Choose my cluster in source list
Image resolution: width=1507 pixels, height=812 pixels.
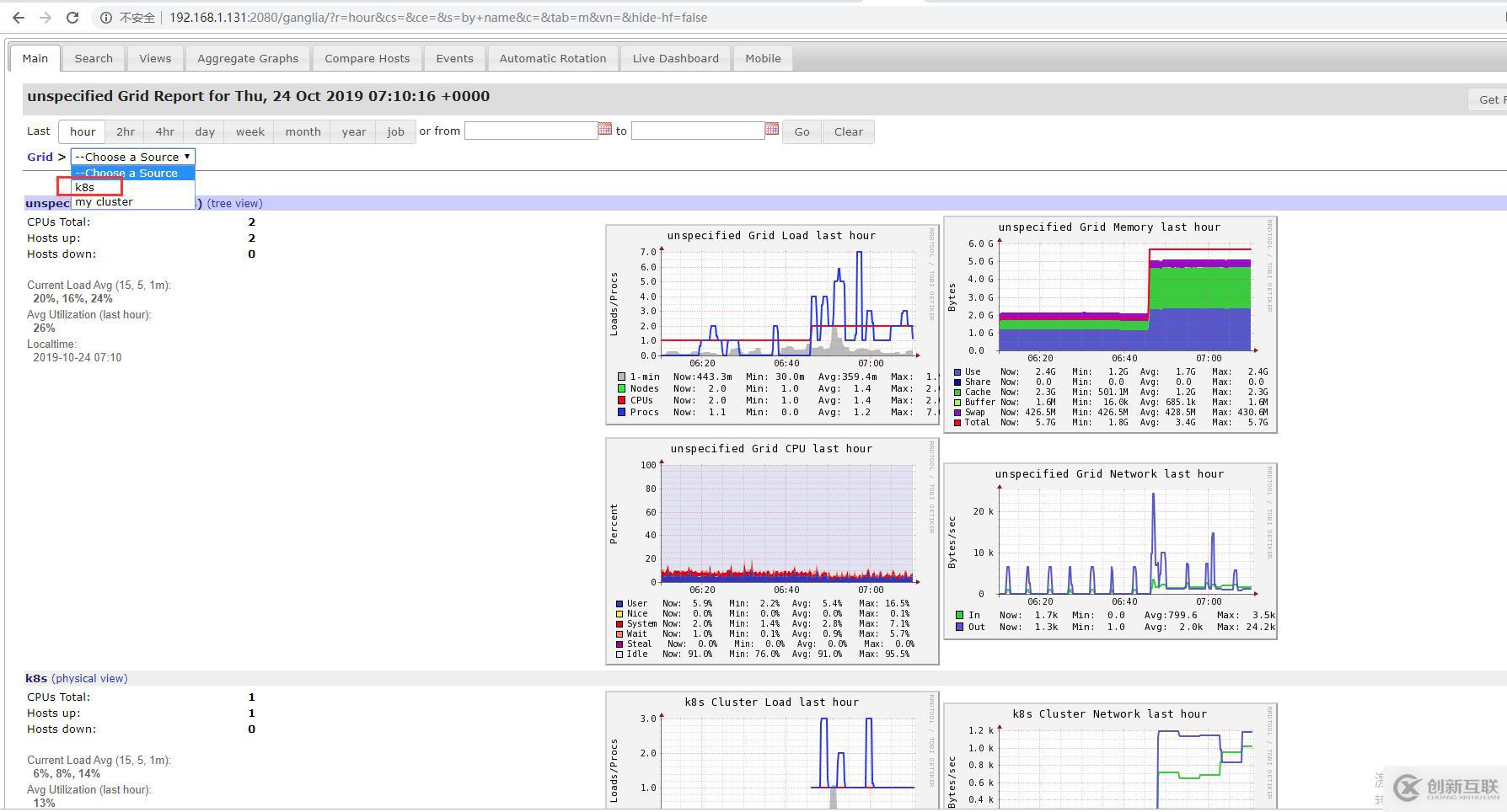click(104, 202)
